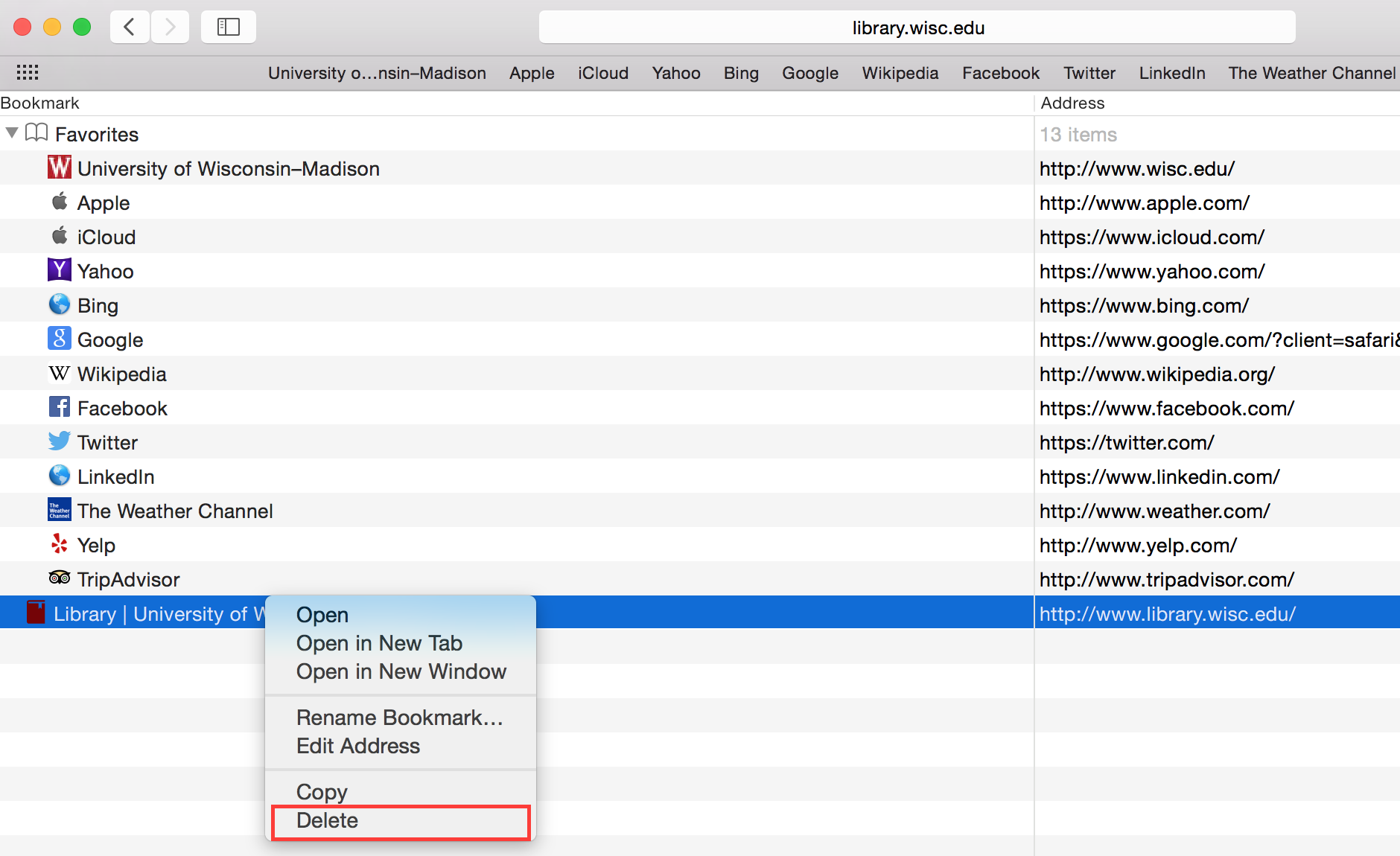Open Twitter in the favorites bar
This screenshot has height=856, width=1400.
pos(1089,73)
